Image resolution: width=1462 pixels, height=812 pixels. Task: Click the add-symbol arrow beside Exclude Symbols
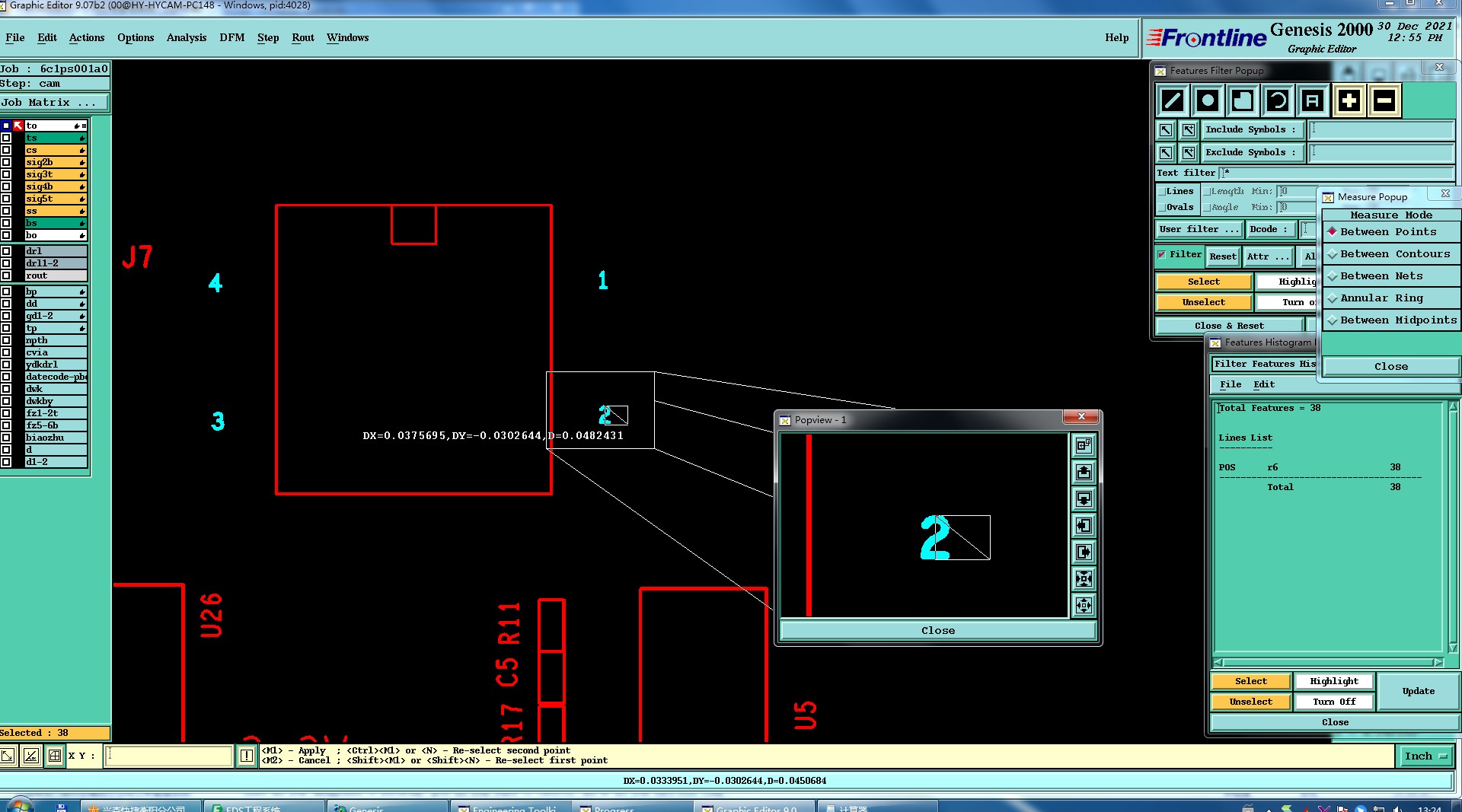(1188, 153)
